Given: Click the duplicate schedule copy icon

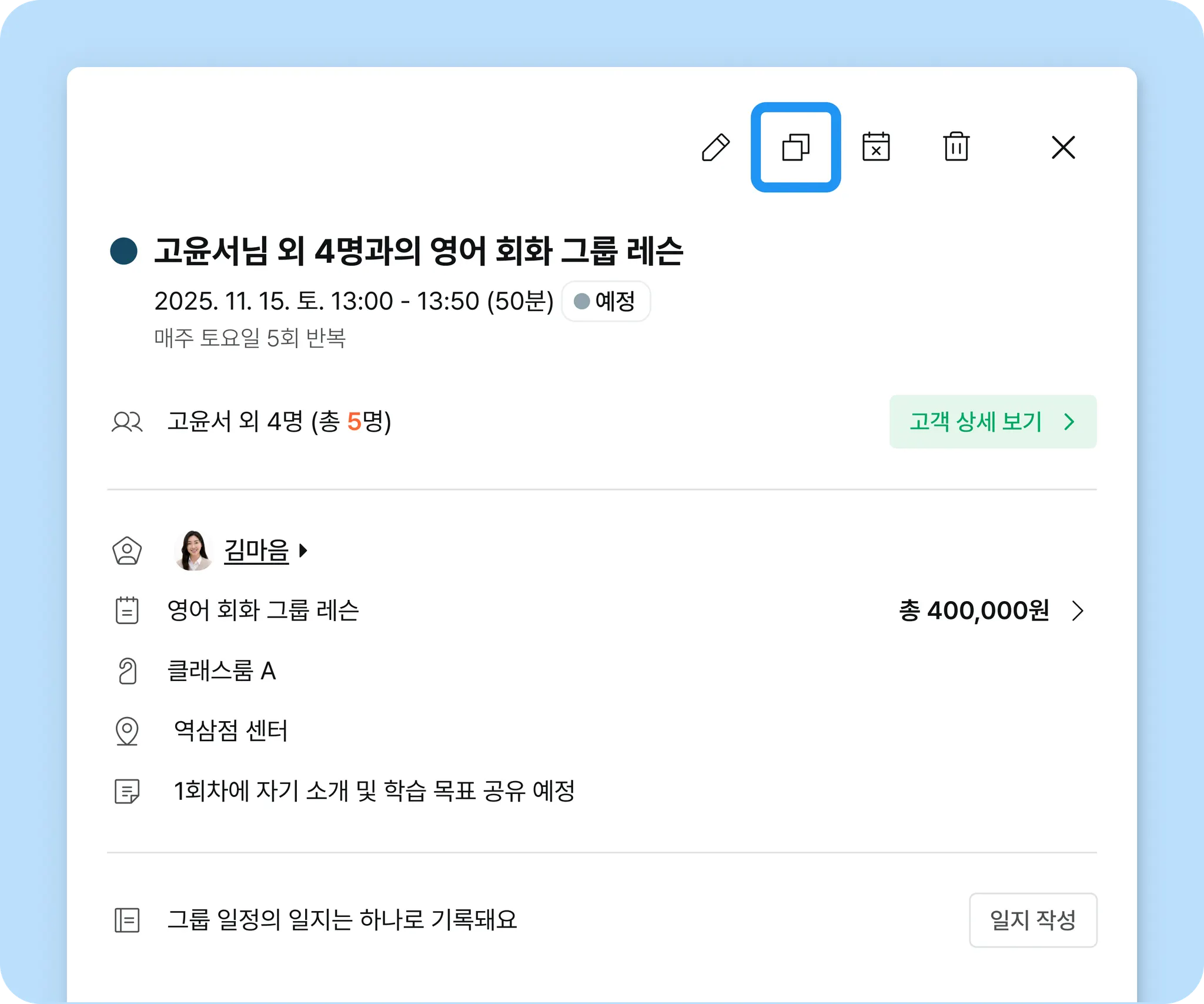Looking at the screenshot, I should point(795,147).
